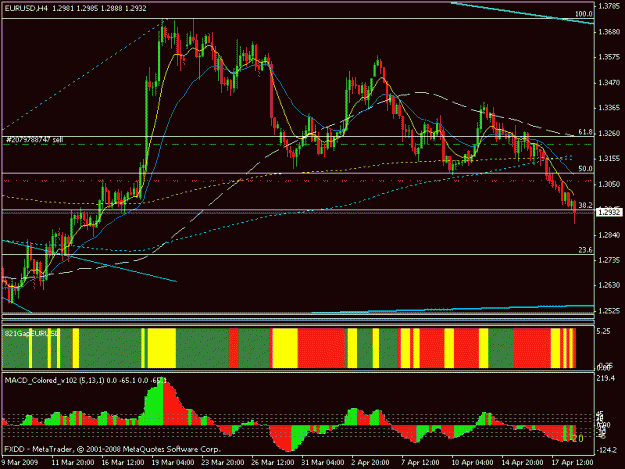Click price axis value 1.2840
Image resolution: width=625 pixels, height=469 pixels.
tap(609, 235)
